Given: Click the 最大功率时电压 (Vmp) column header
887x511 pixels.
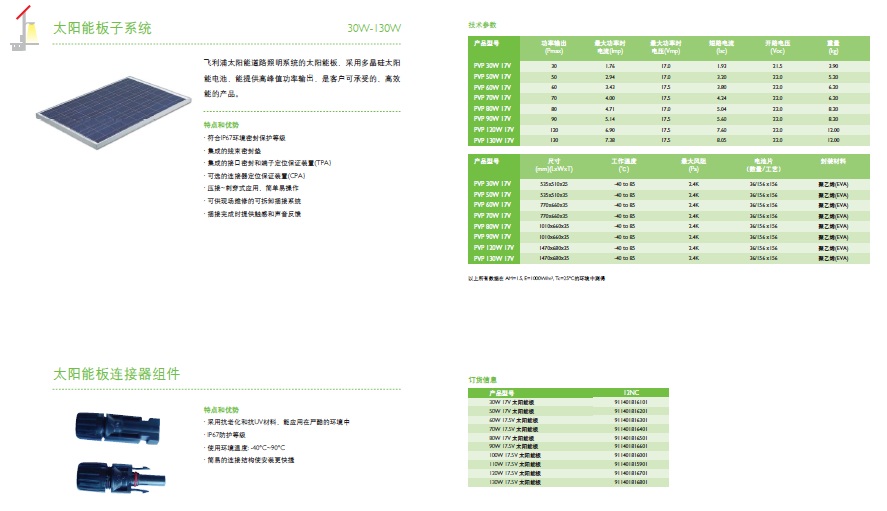Looking at the screenshot, I should [666, 48].
